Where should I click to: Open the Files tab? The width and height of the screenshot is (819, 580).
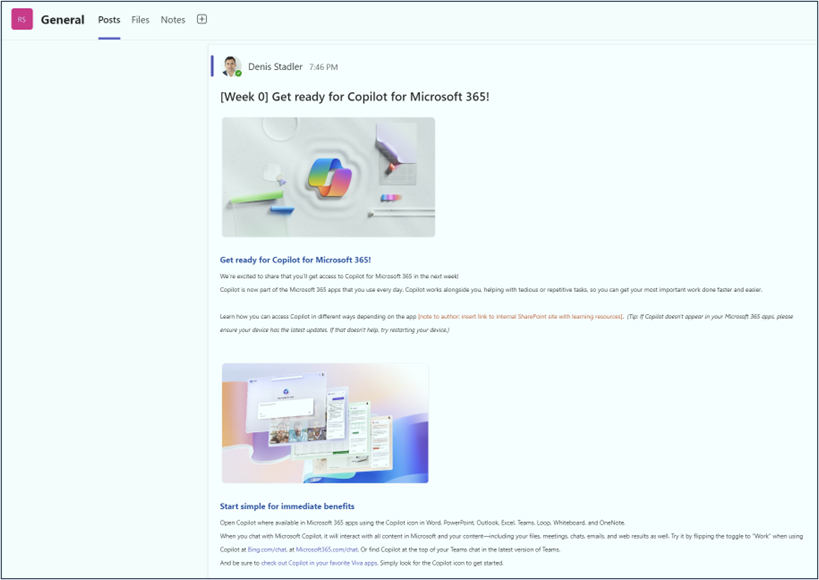[x=140, y=20]
